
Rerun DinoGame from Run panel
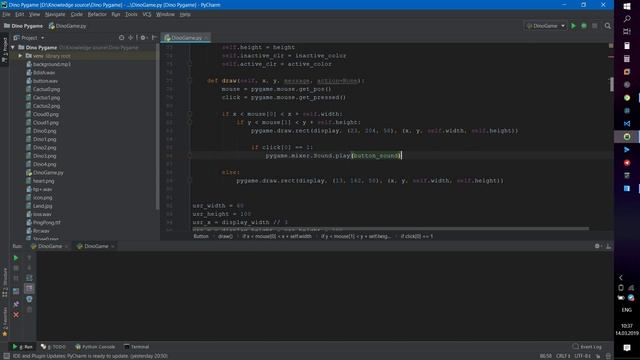point(16,258)
